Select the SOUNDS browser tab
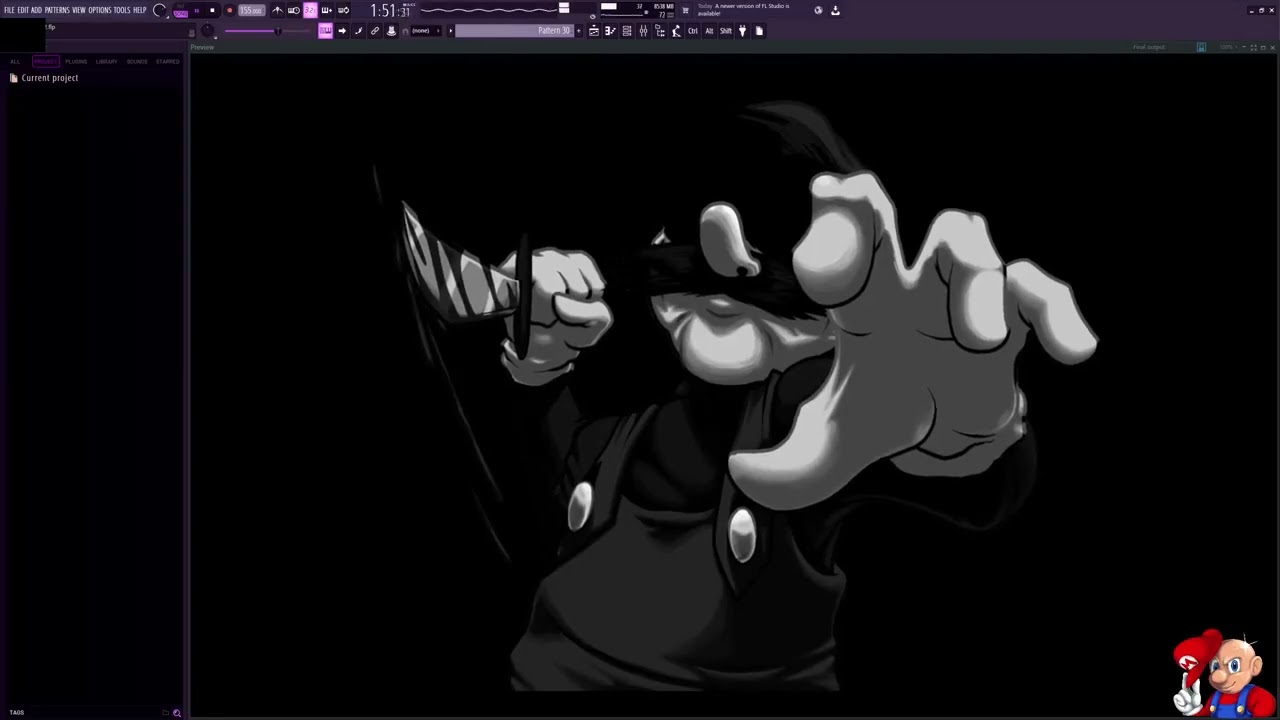The width and height of the screenshot is (1280, 720). [137, 62]
